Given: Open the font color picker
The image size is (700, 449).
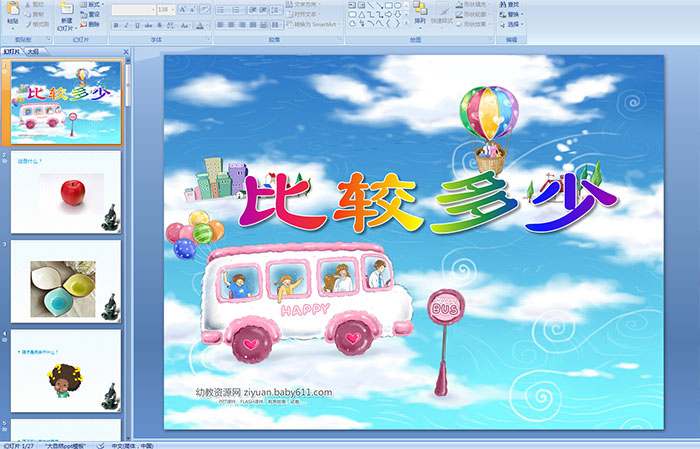Looking at the screenshot, I should [202, 24].
